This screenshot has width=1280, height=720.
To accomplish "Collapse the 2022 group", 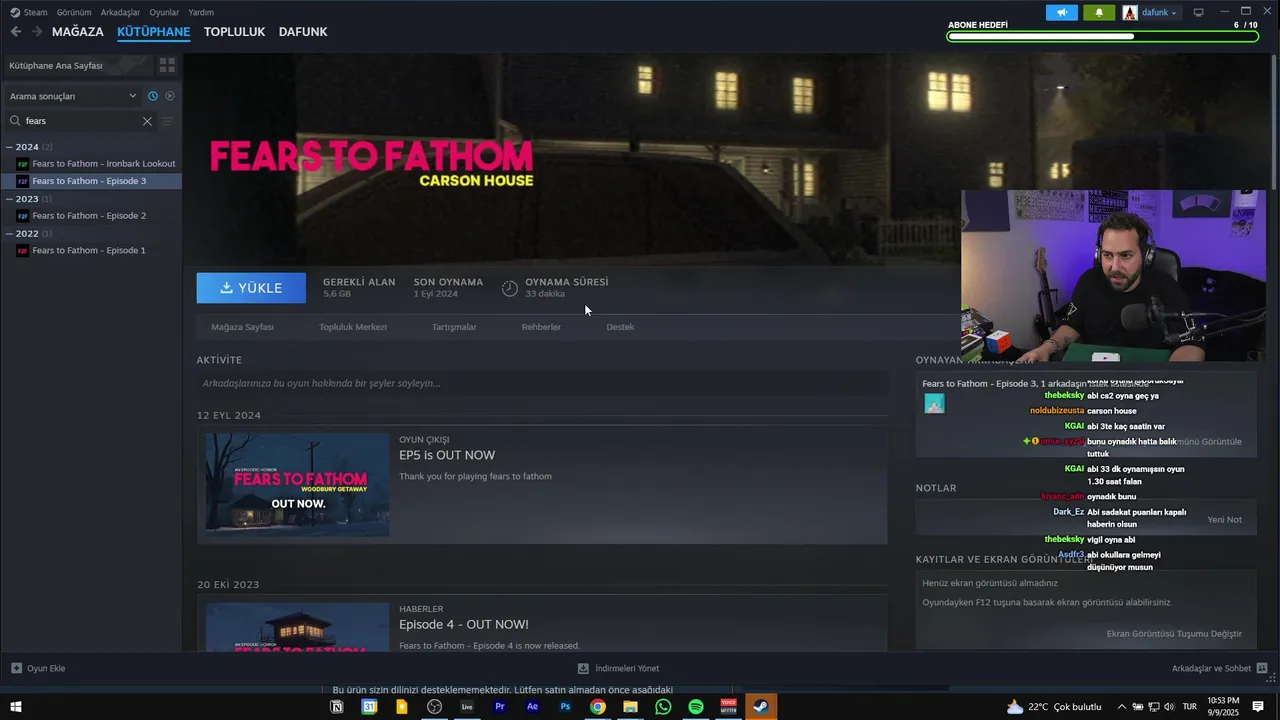I will [x=9, y=234].
